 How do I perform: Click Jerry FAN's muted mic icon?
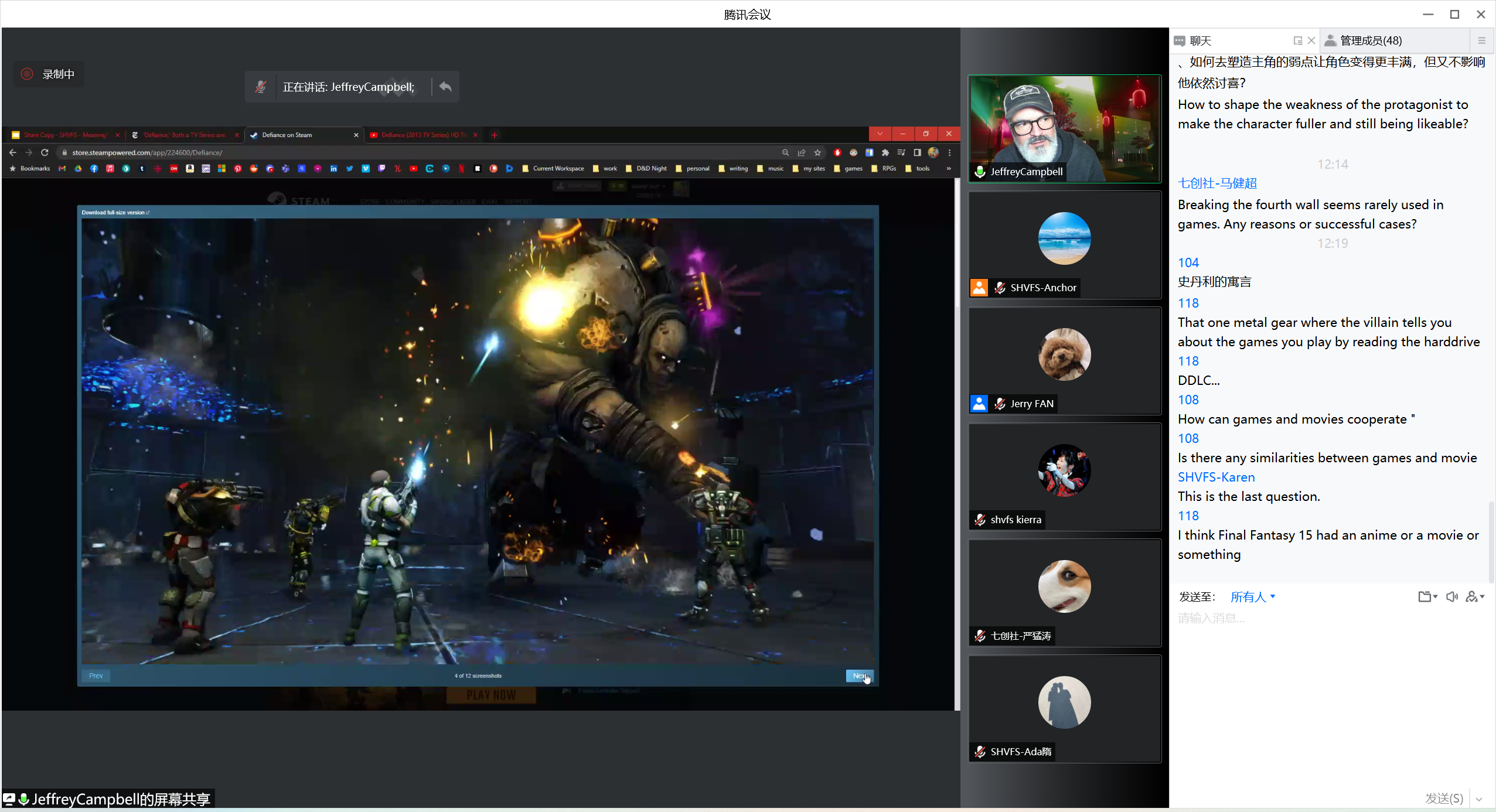point(1000,404)
